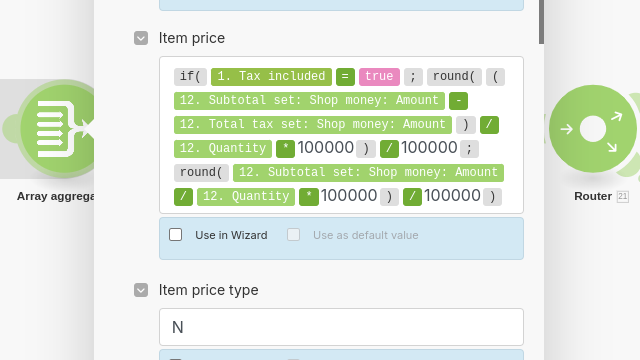The width and height of the screenshot is (640, 360).
Task: Click the divide operator after Total tax
Action: coord(489,125)
